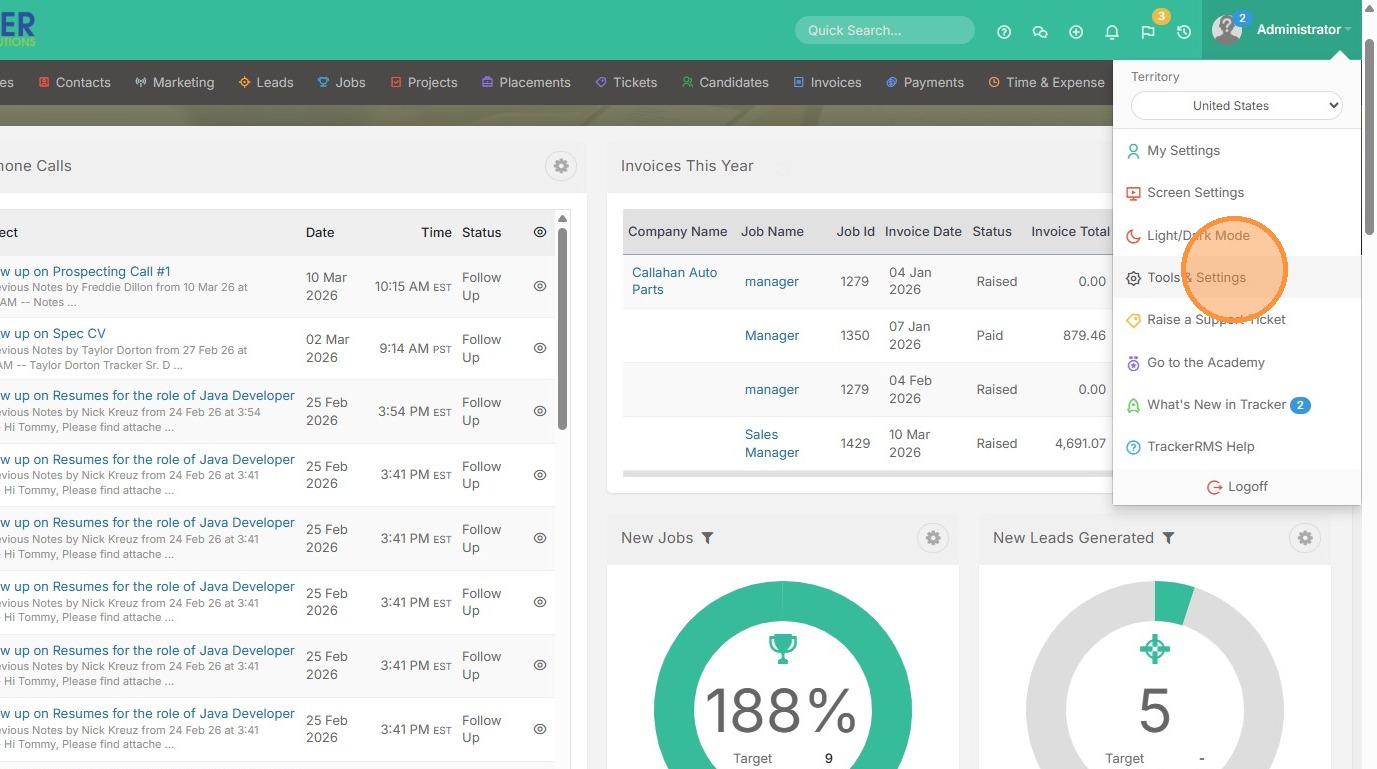This screenshot has width=1377, height=769.
Task: Click the help question mark icon in header
Action: (x=1004, y=32)
